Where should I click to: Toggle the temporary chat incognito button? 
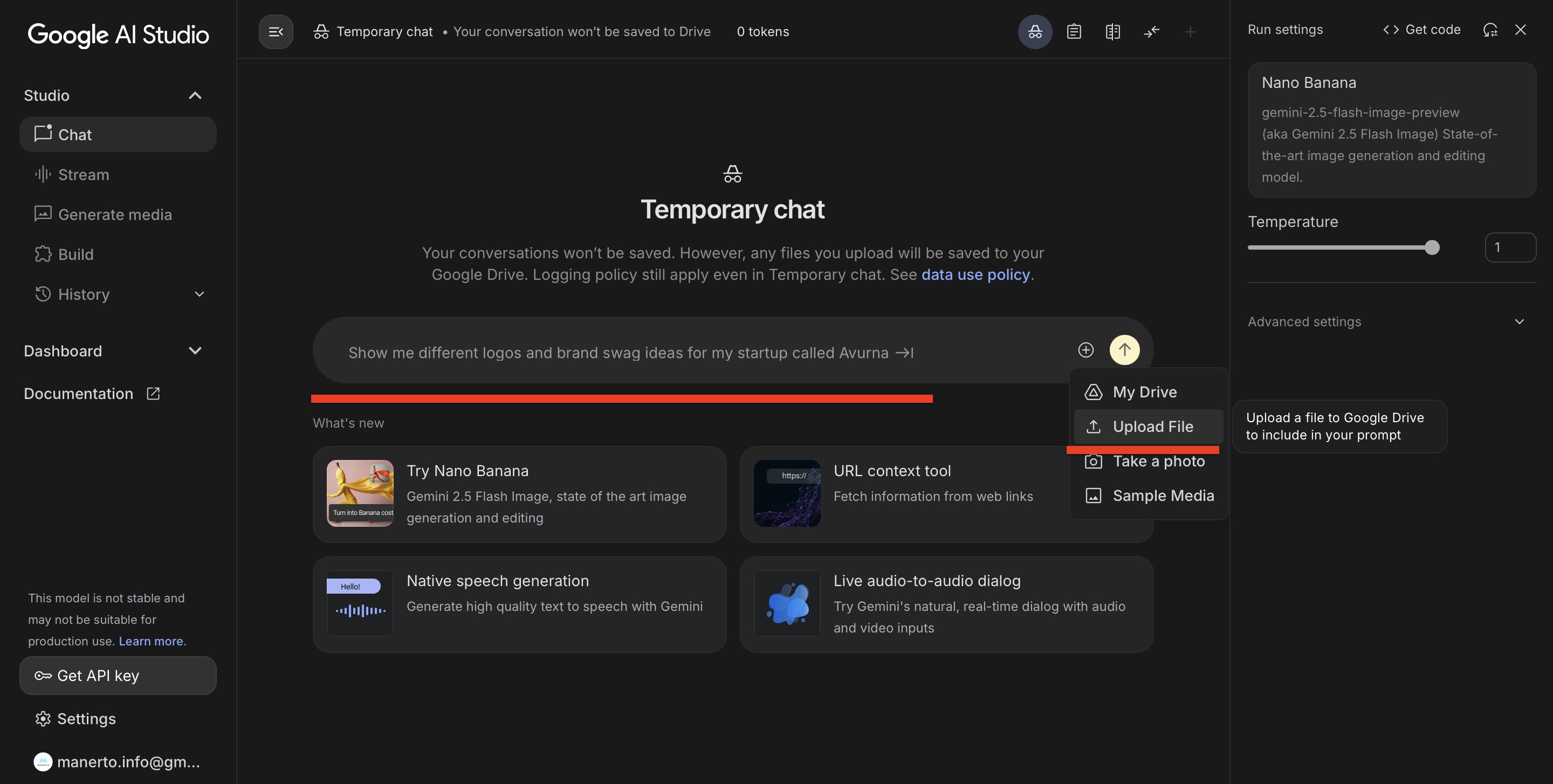click(x=1035, y=31)
